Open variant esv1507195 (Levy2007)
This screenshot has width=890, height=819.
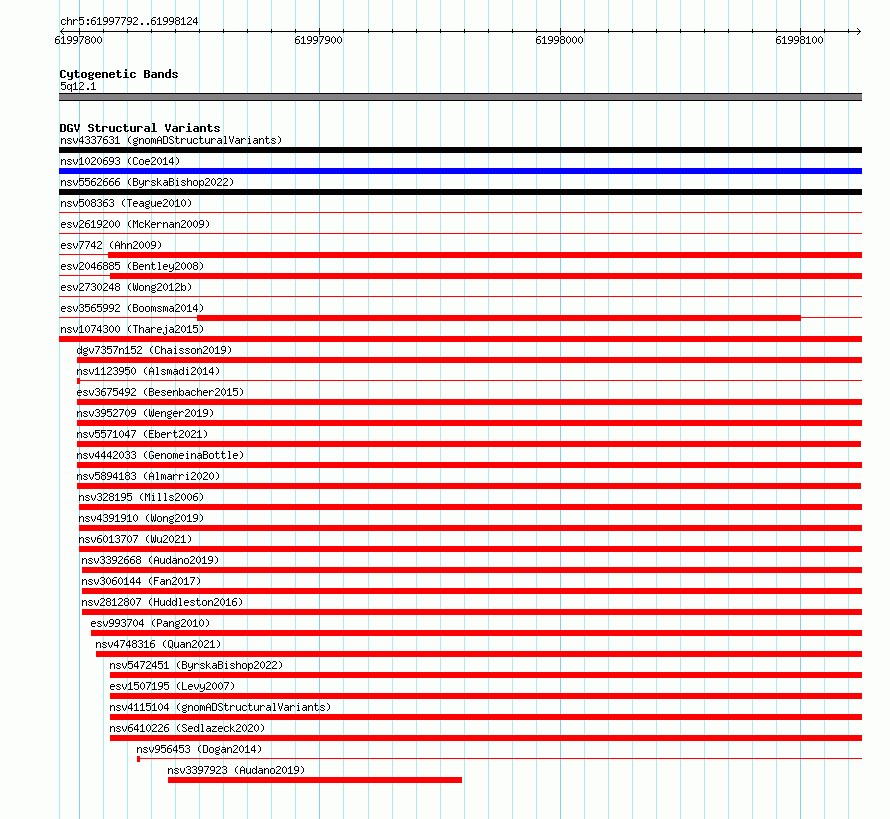pyautogui.click(x=173, y=686)
